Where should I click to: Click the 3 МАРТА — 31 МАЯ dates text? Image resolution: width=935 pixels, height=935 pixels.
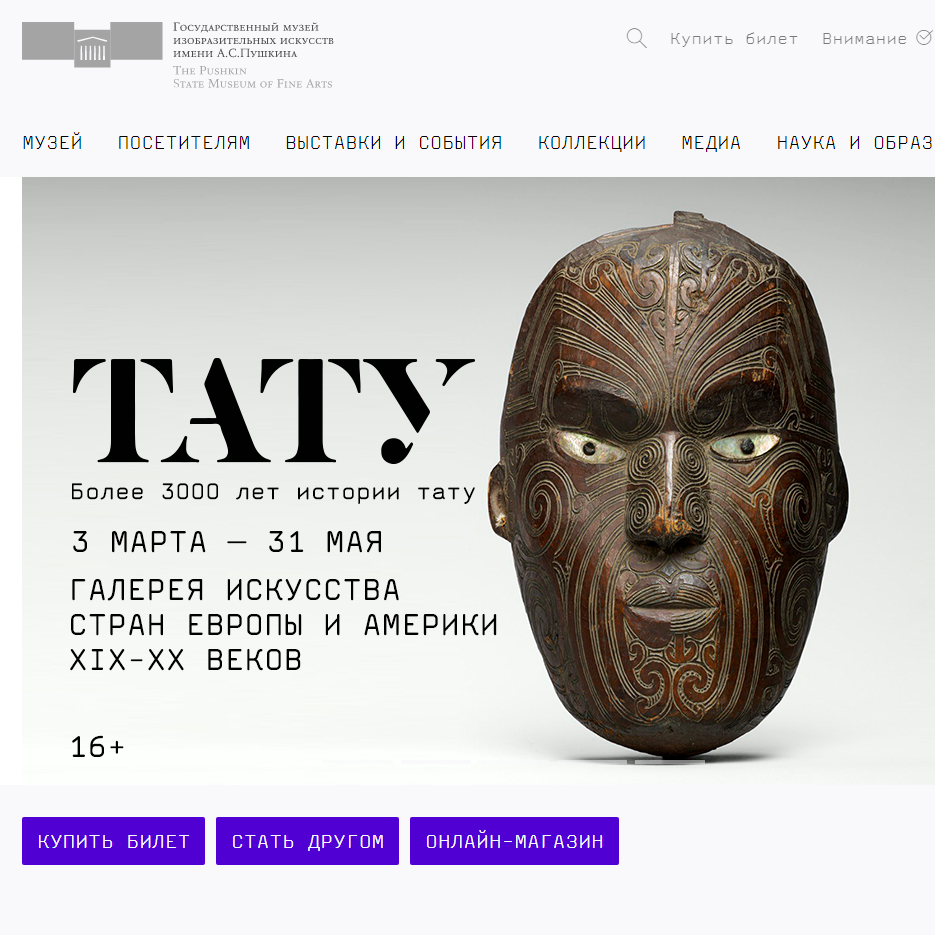coord(227,542)
